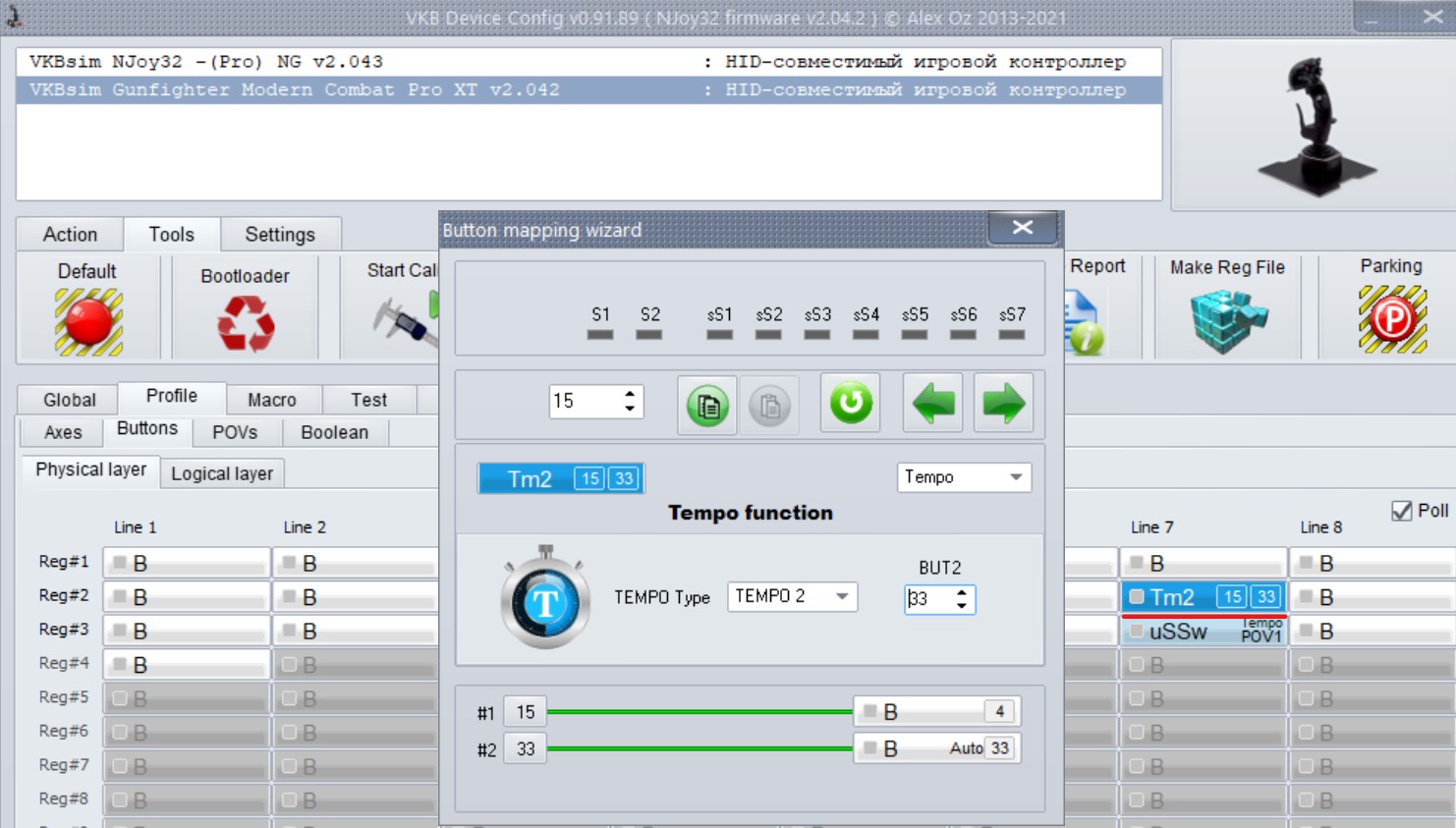The width and height of the screenshot is (1456, 828).
Task: Click the app icon in title bar
Action: [14, 16]
